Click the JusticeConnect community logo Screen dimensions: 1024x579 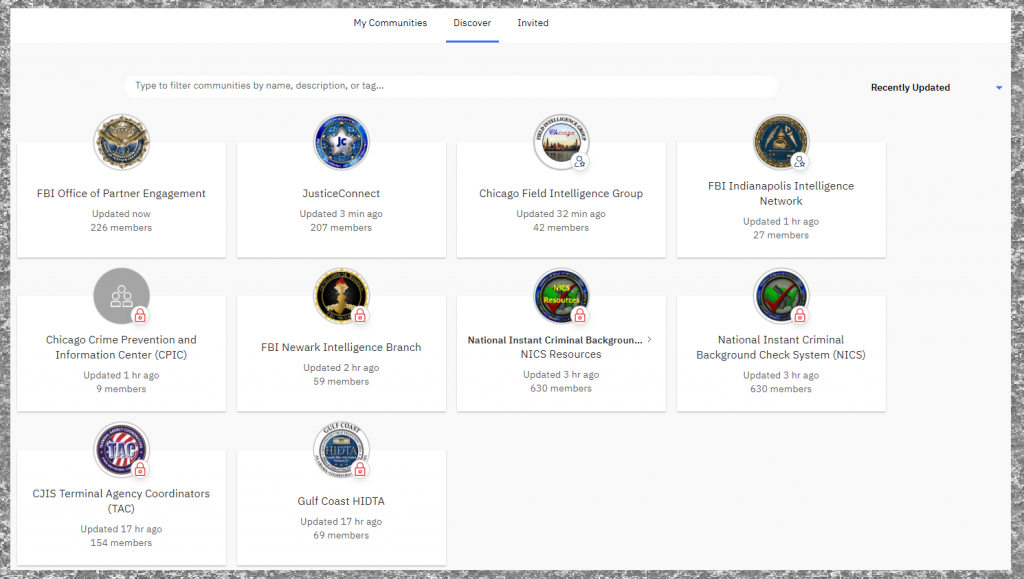(341, 142)
